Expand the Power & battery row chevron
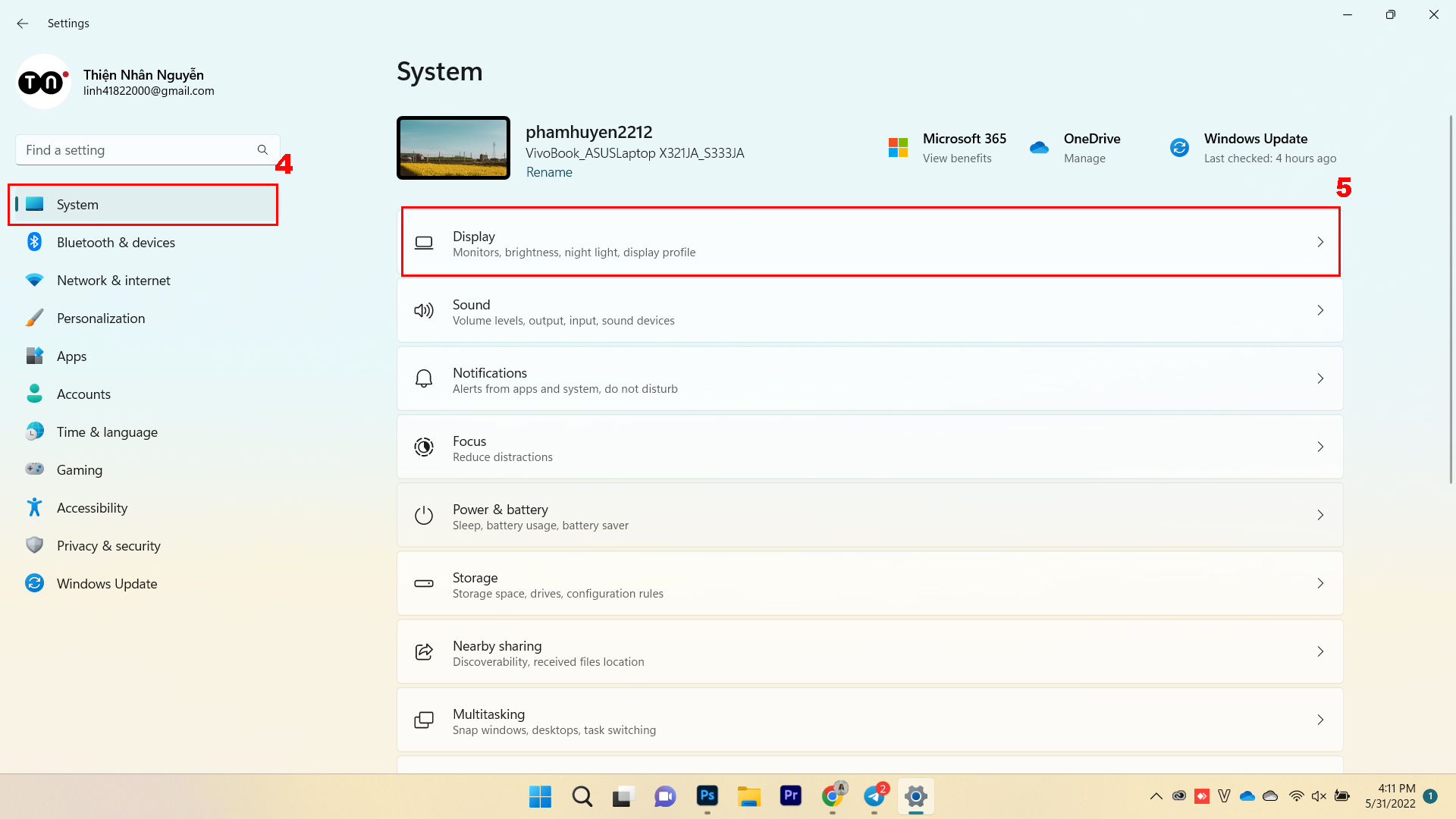1456x819 pixels. pyautogui.click(x=1320, y=515)
